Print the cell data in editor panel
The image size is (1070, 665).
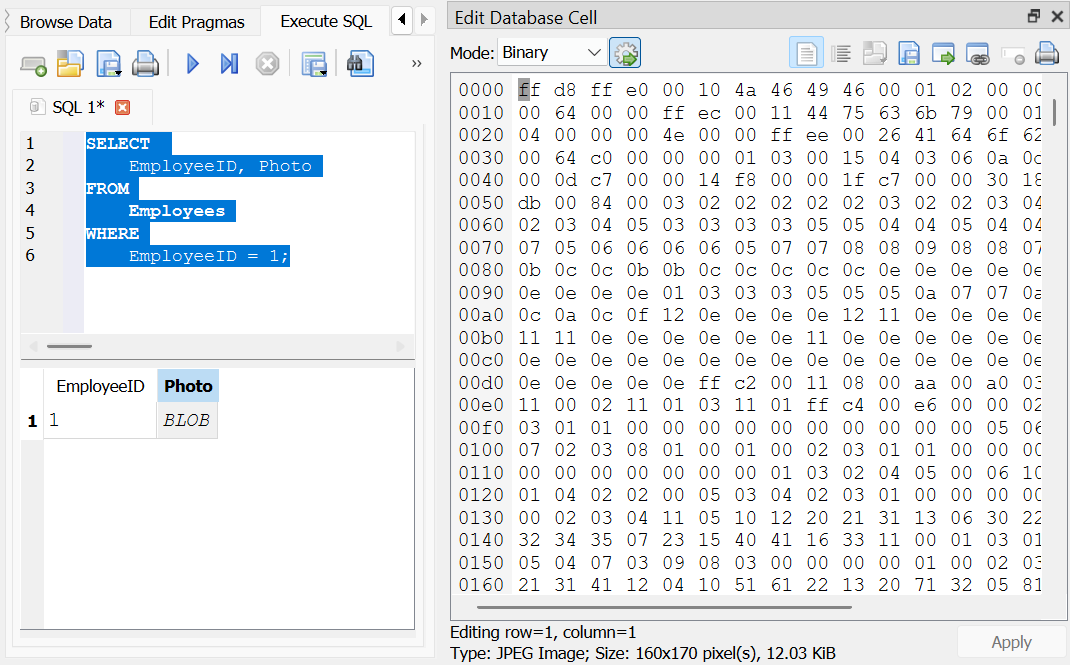click(x=1046, y=53)
